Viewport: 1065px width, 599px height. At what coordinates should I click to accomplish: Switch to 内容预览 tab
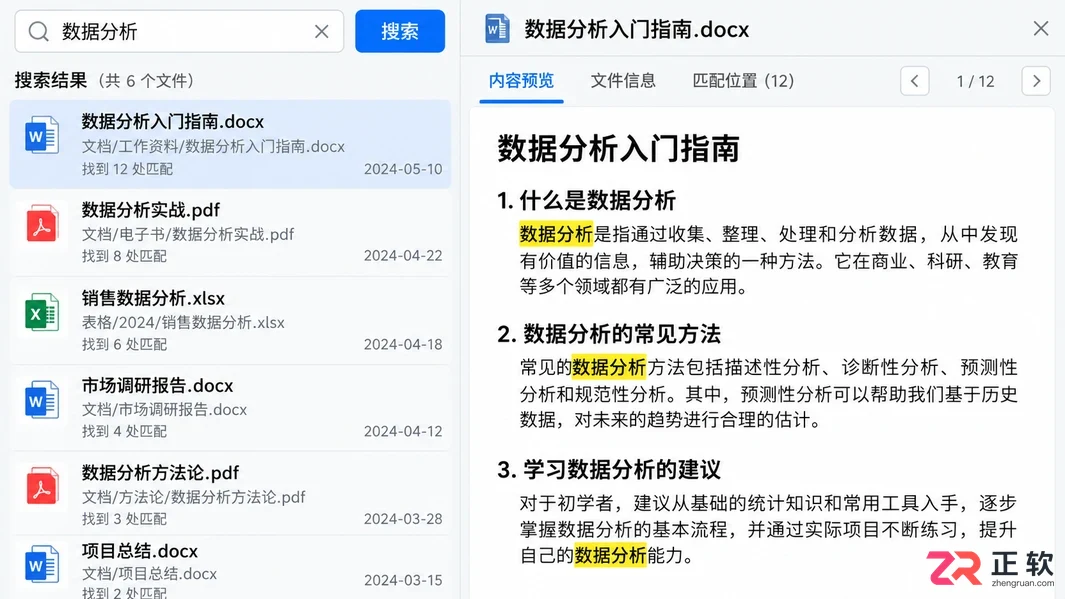[521, 81]
